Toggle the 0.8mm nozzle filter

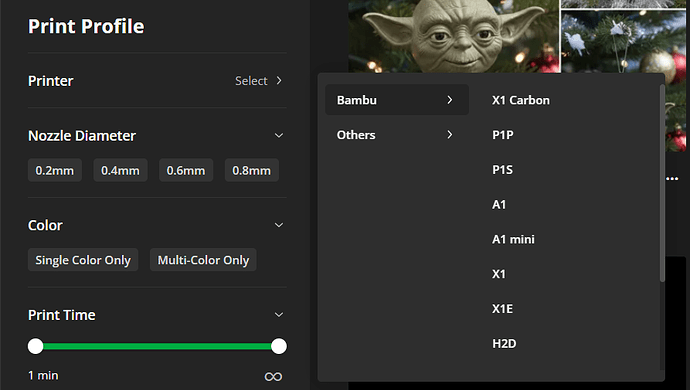[251, 170]
